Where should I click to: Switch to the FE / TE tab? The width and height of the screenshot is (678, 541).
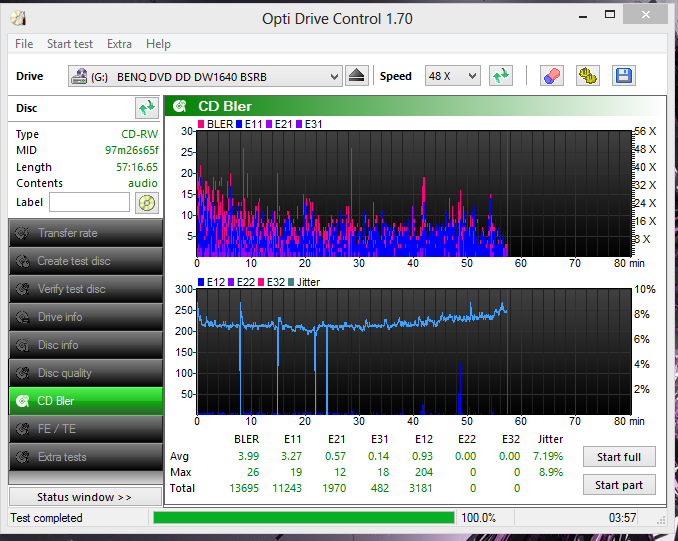[86, 429]
